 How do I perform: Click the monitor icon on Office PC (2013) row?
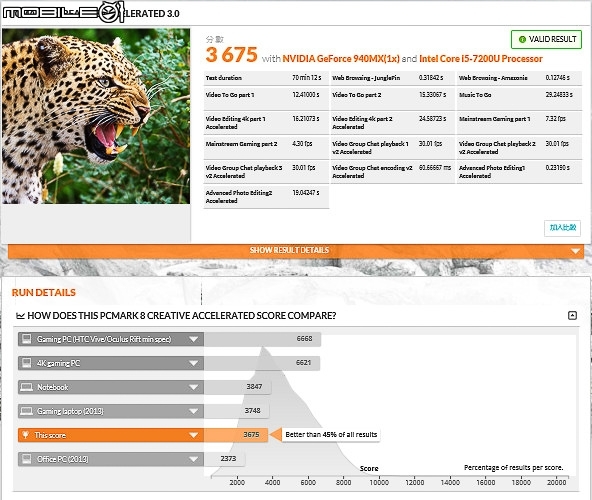coord(26,459)
